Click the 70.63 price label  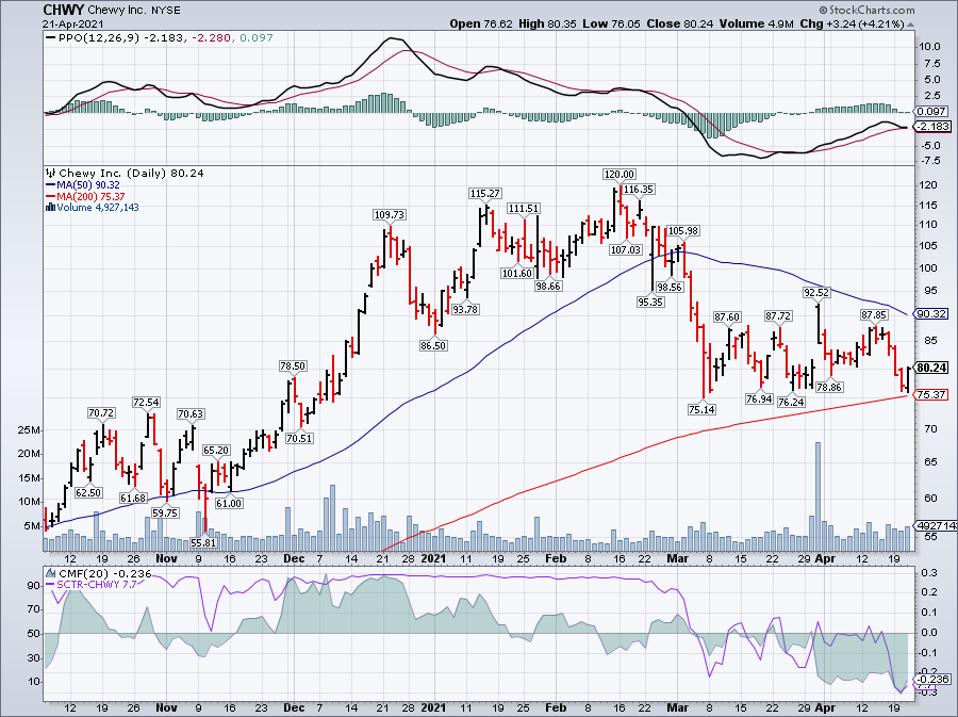pos(190,413)
